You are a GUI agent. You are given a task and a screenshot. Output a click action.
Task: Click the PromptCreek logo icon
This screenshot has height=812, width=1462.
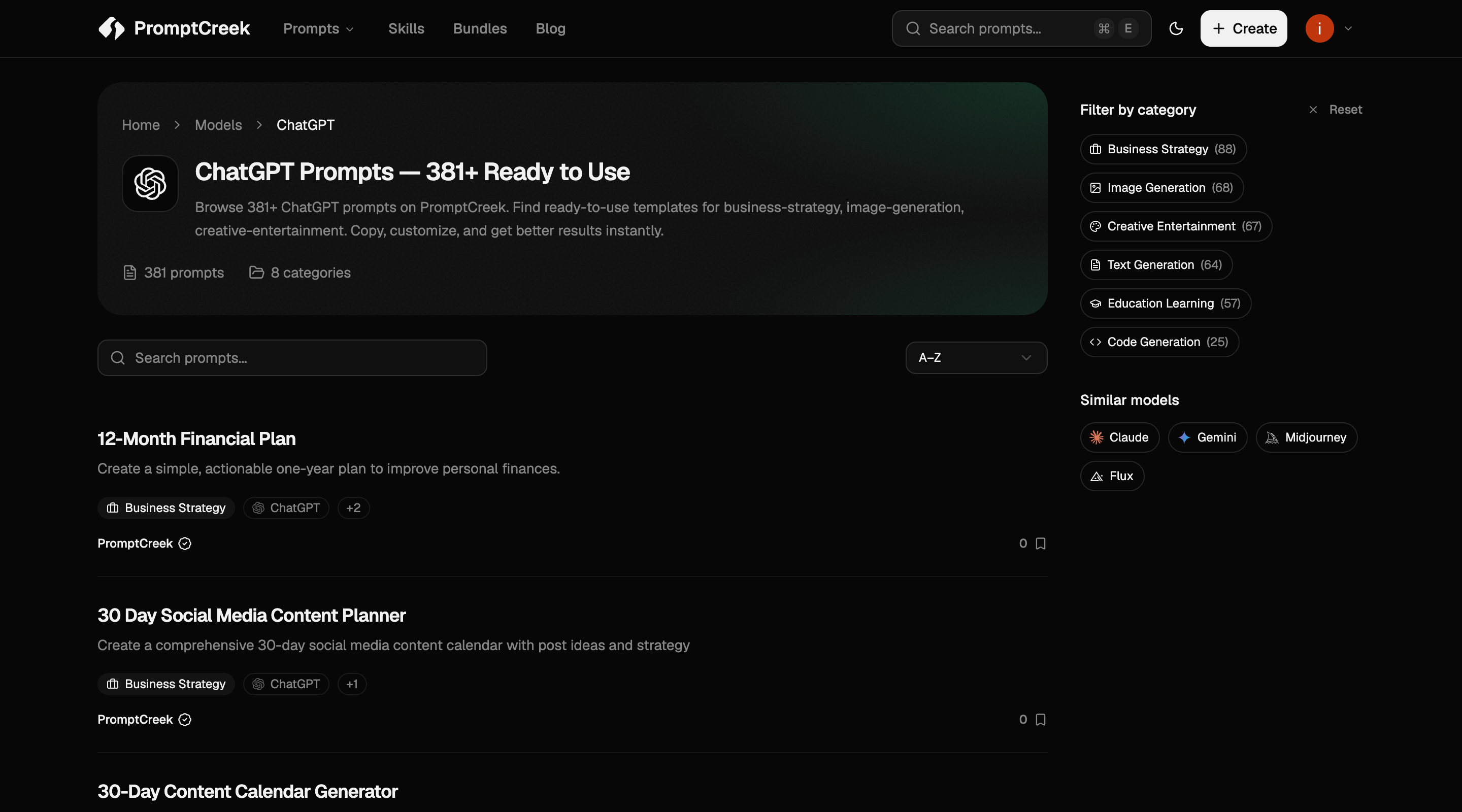[111, 28]
